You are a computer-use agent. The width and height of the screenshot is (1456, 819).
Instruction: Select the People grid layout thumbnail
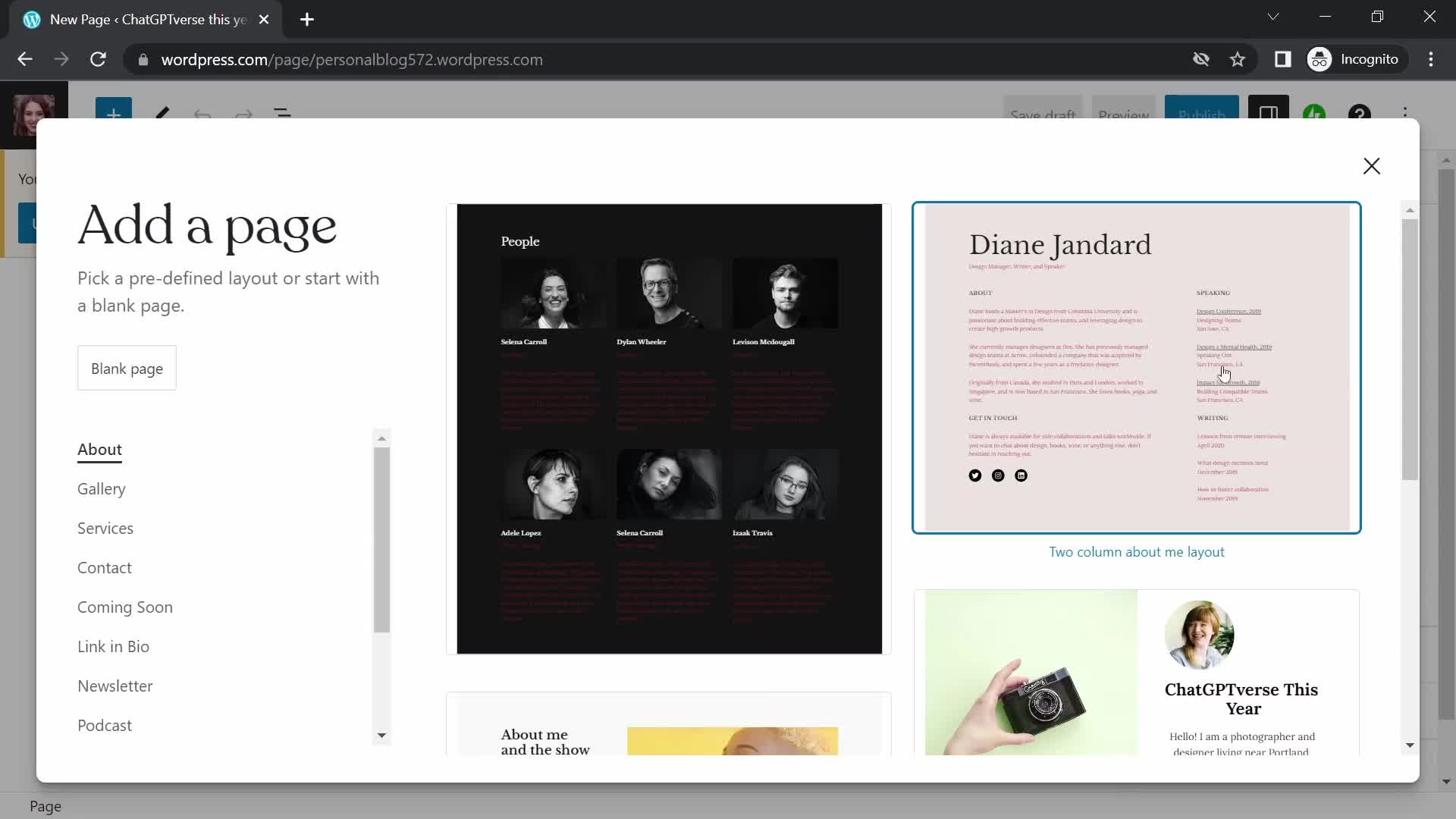[668, 428]
